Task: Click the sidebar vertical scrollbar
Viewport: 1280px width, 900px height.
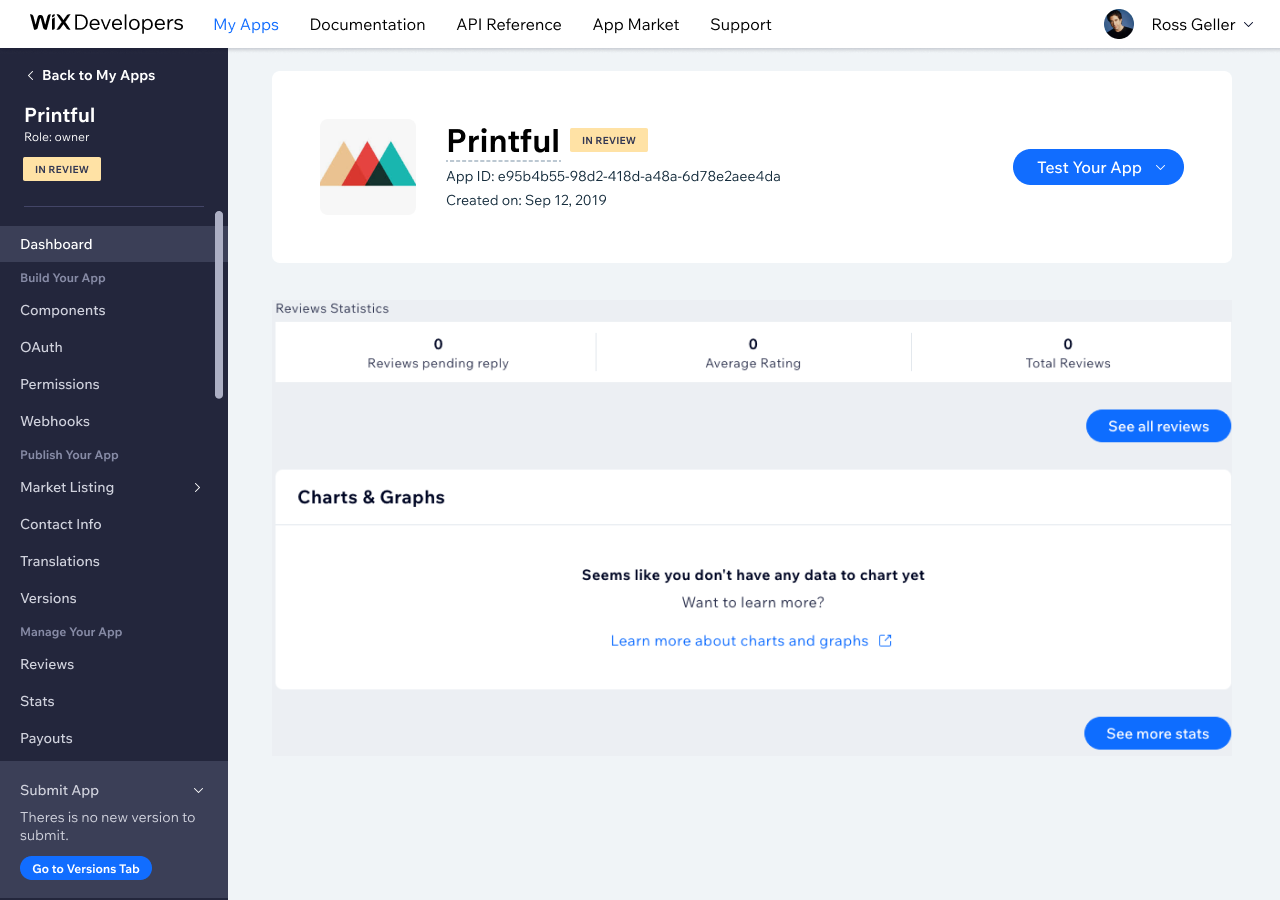Action: coord(219,305)
